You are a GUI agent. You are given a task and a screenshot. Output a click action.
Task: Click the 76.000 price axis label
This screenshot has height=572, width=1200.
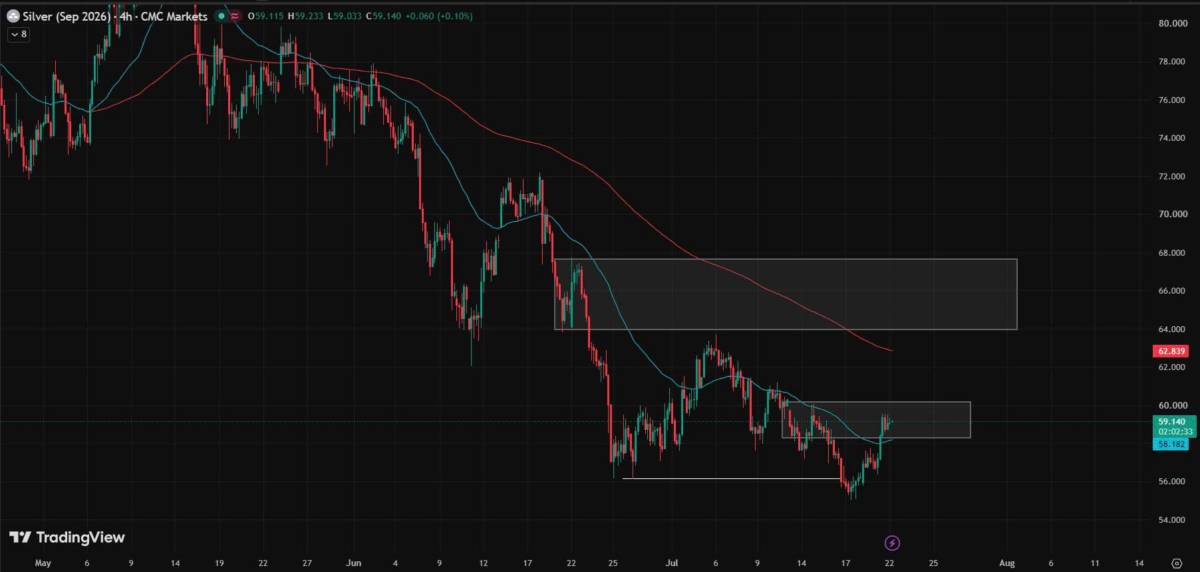coord(1172,100)
